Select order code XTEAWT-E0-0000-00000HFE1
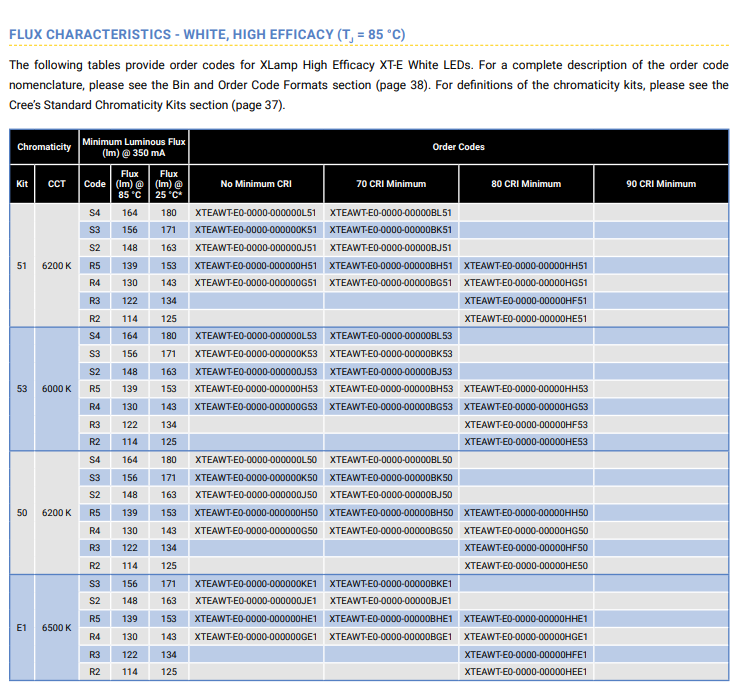This screenshot has width=749, height=695. 525,655
